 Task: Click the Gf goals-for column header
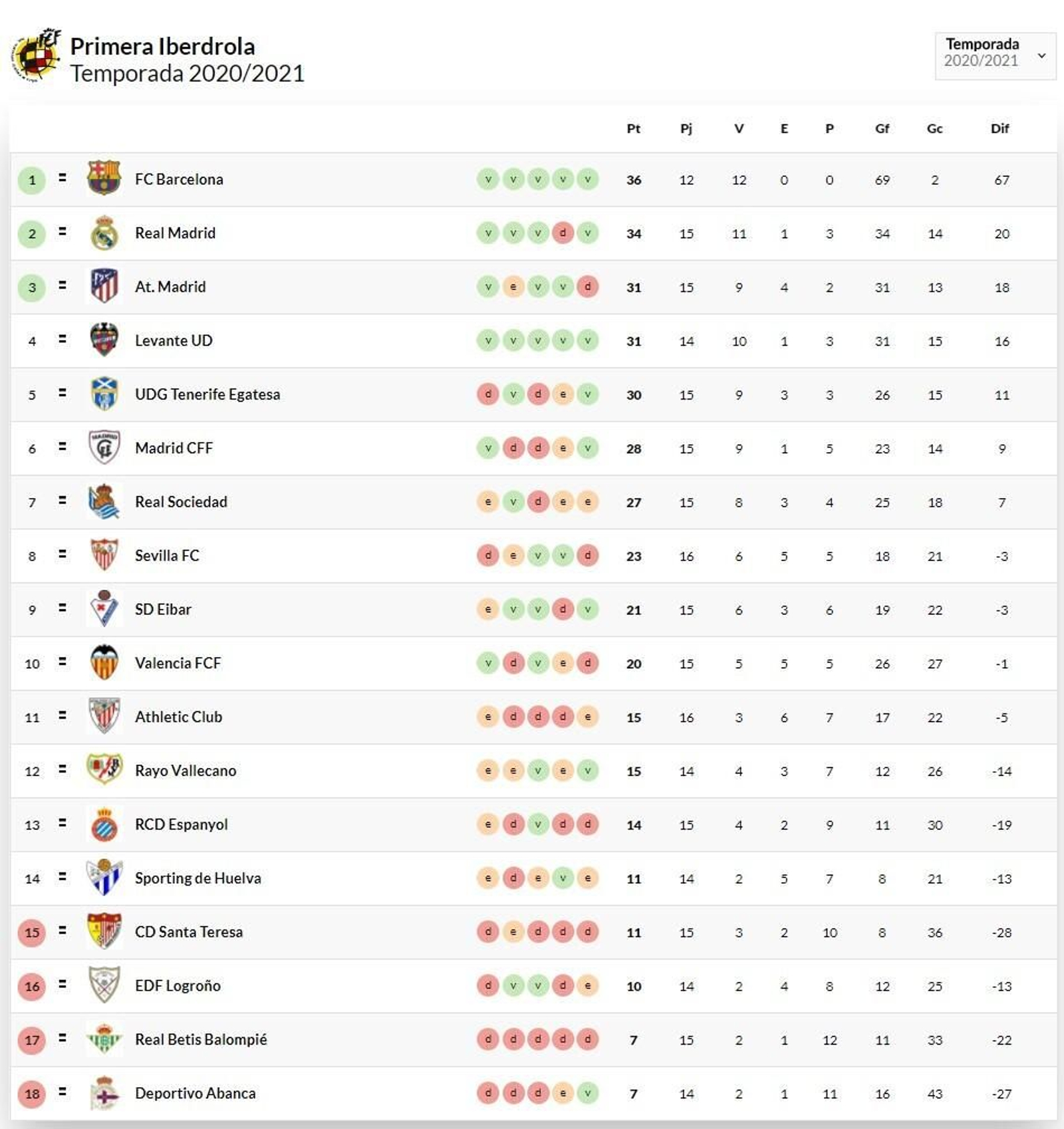[882, 128]
